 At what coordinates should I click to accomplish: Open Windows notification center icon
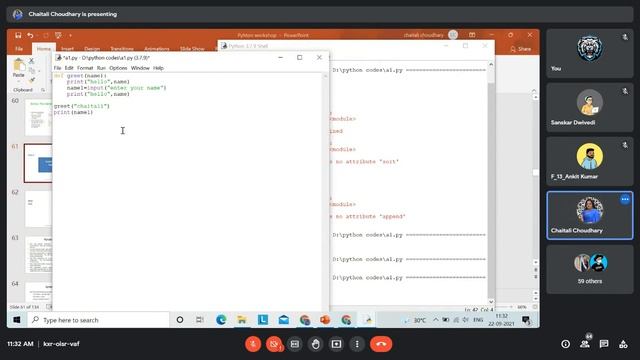pyautogui.click(x=526, y=320)
